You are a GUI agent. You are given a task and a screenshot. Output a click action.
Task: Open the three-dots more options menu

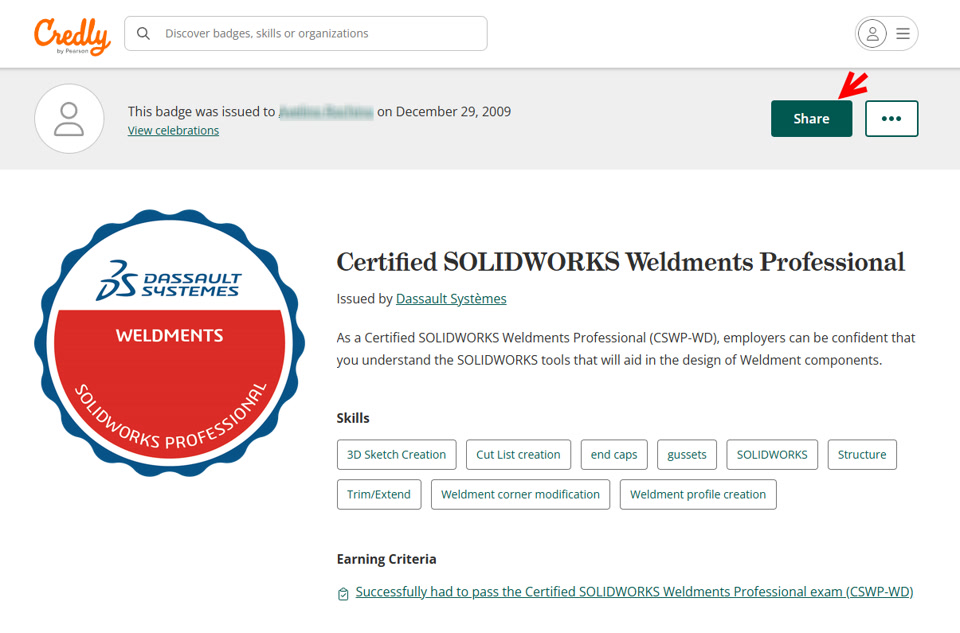tap(891, 118)
